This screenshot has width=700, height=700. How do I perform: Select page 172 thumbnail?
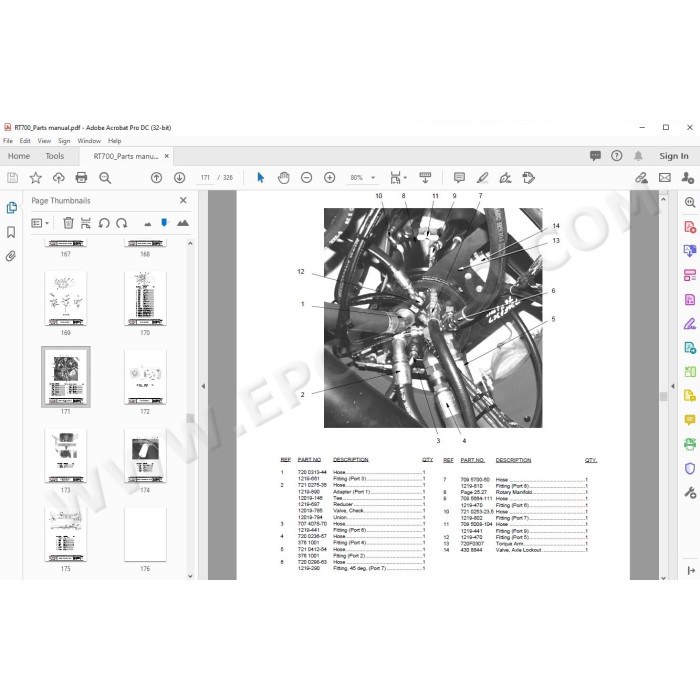pos(145,377)
